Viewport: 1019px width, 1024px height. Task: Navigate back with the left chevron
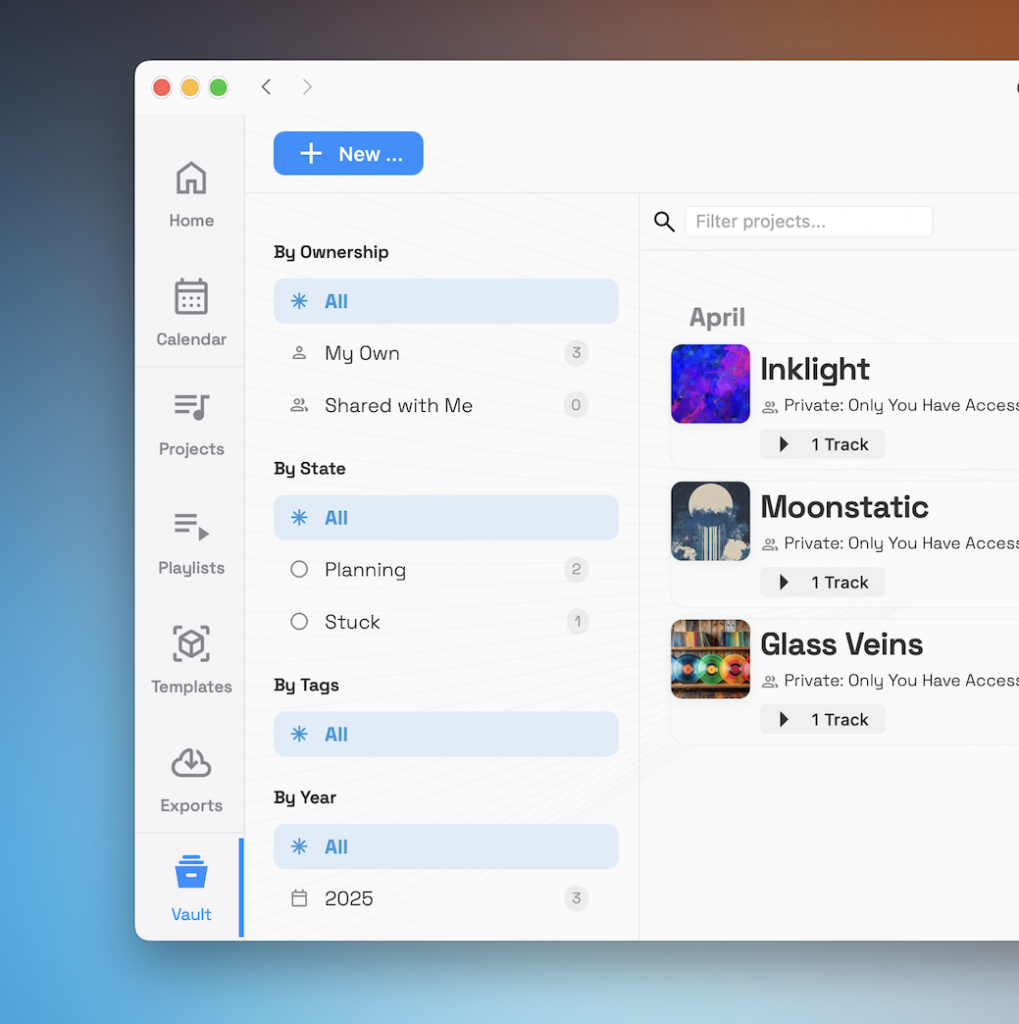click(x=266, y=87)
